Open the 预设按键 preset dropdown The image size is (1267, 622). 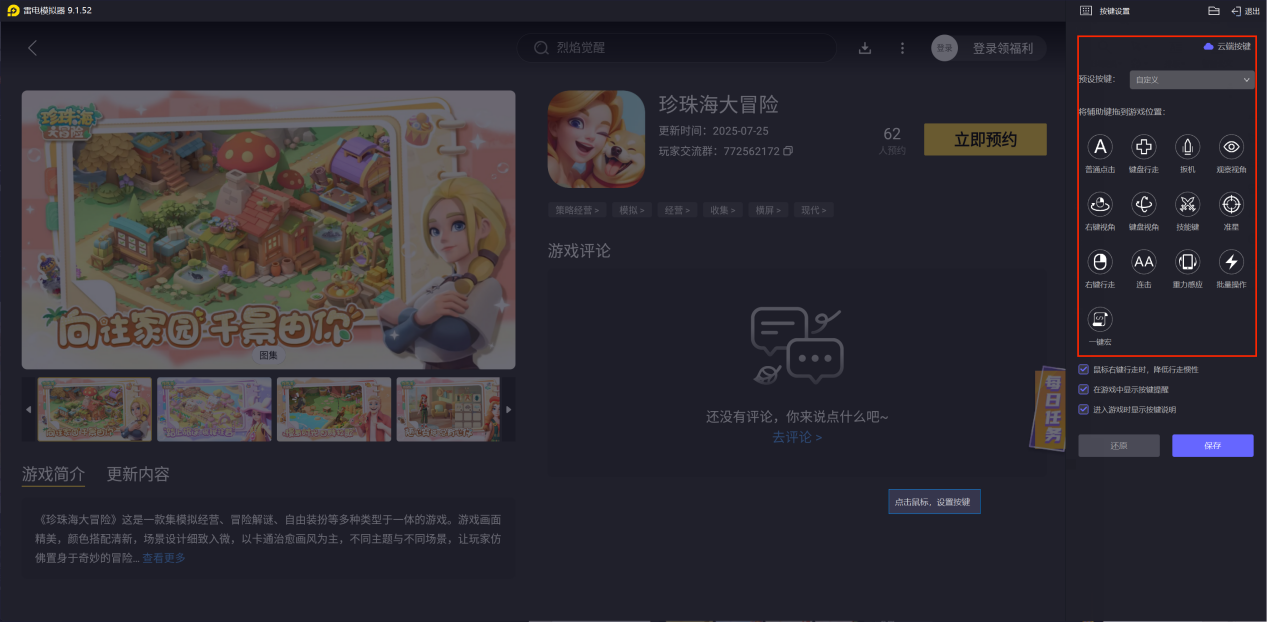coord(1191,79)
